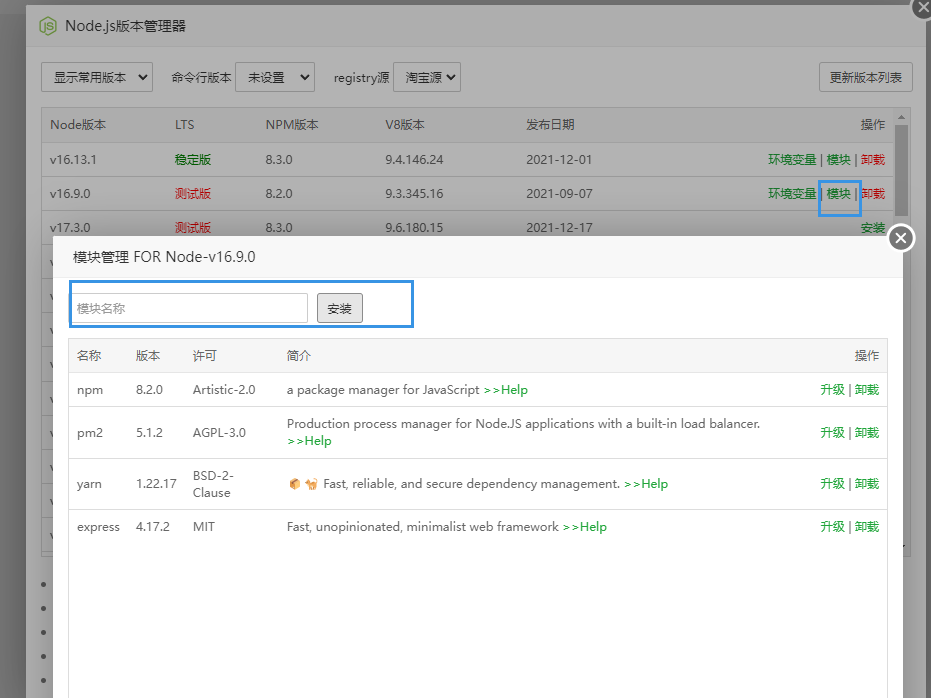The image size is (931, 698).
Task: Click the 测试版 label in v16.9.0 row
Action: [x=193, y=193]
